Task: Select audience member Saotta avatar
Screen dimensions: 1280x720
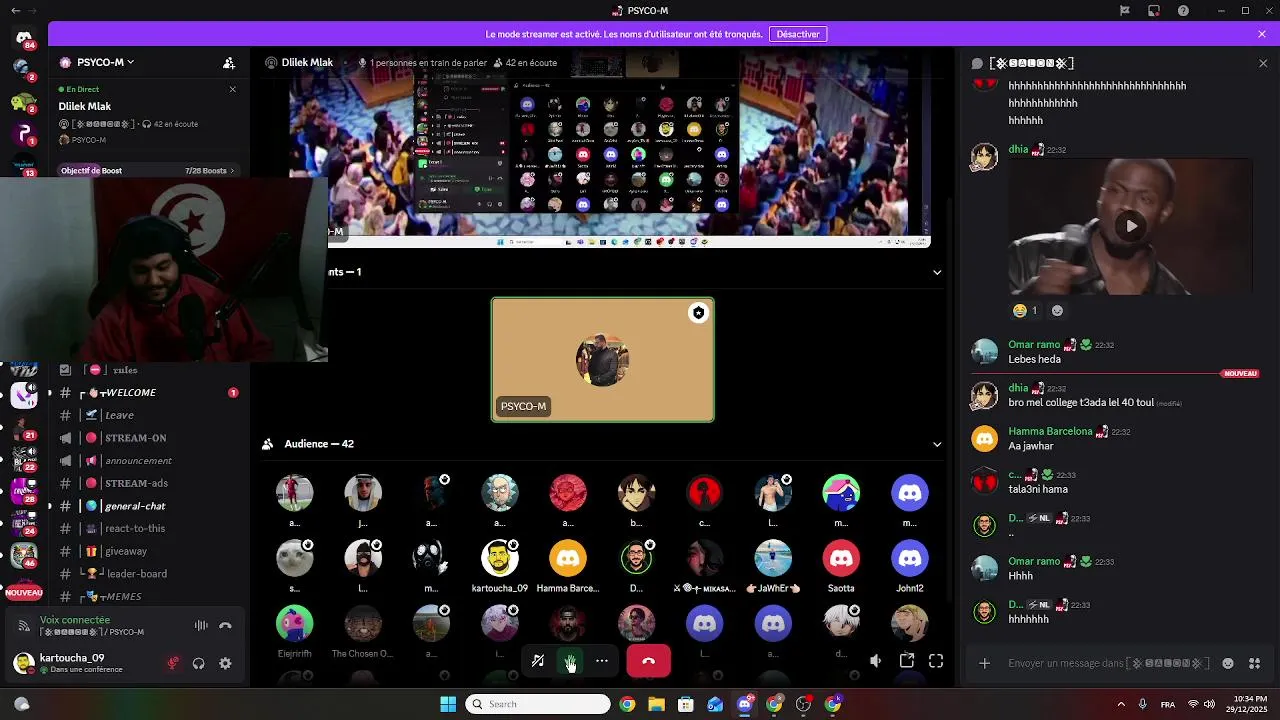Action: tap(841, 558)
